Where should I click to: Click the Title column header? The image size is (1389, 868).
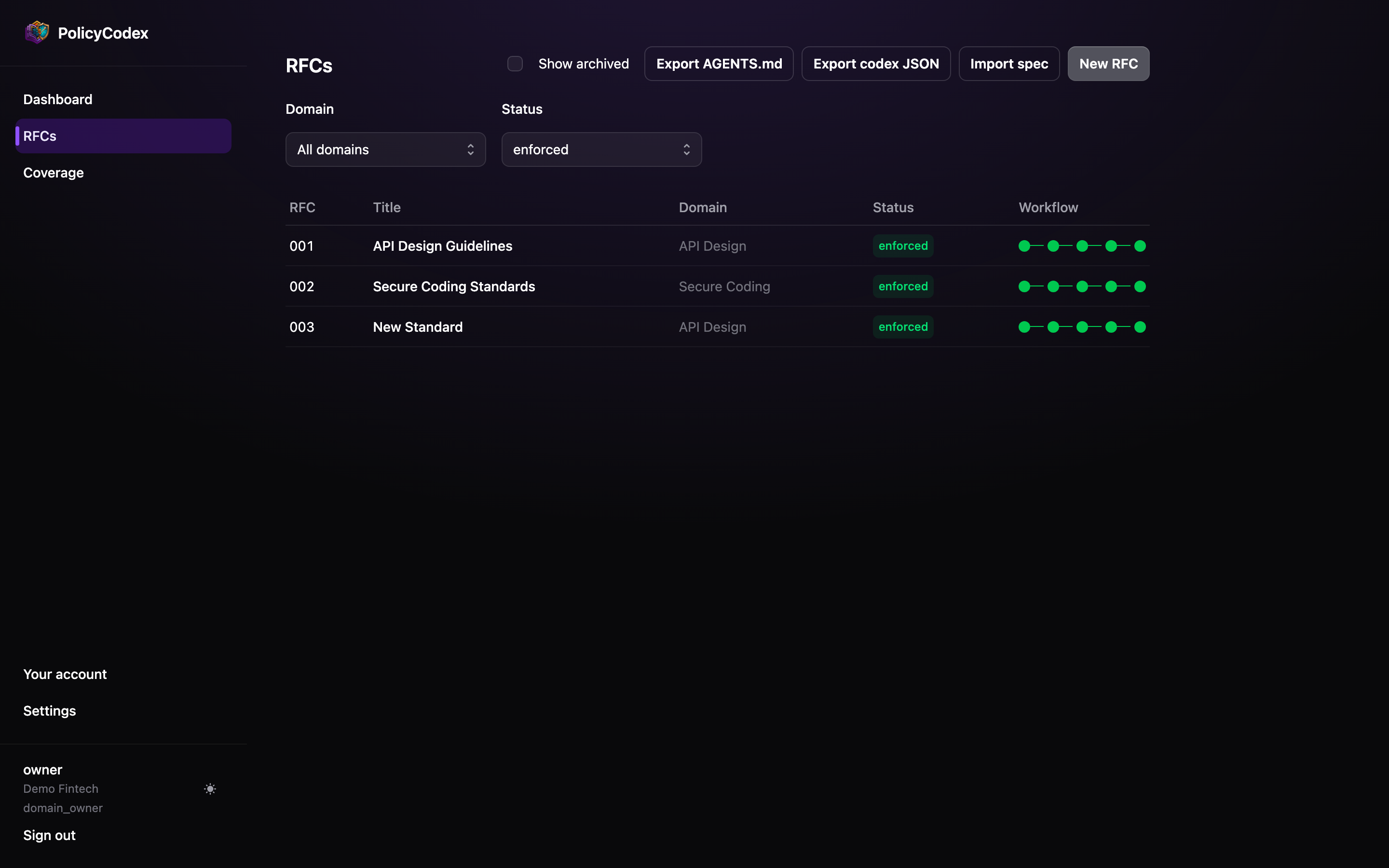point(387,207)
